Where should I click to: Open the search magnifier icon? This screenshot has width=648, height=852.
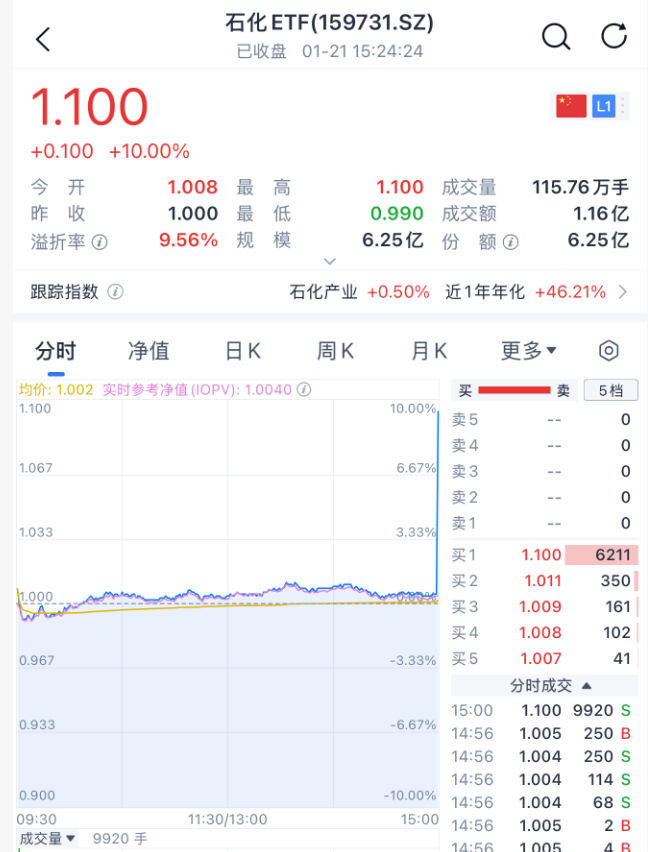click(x=555, y=37)
